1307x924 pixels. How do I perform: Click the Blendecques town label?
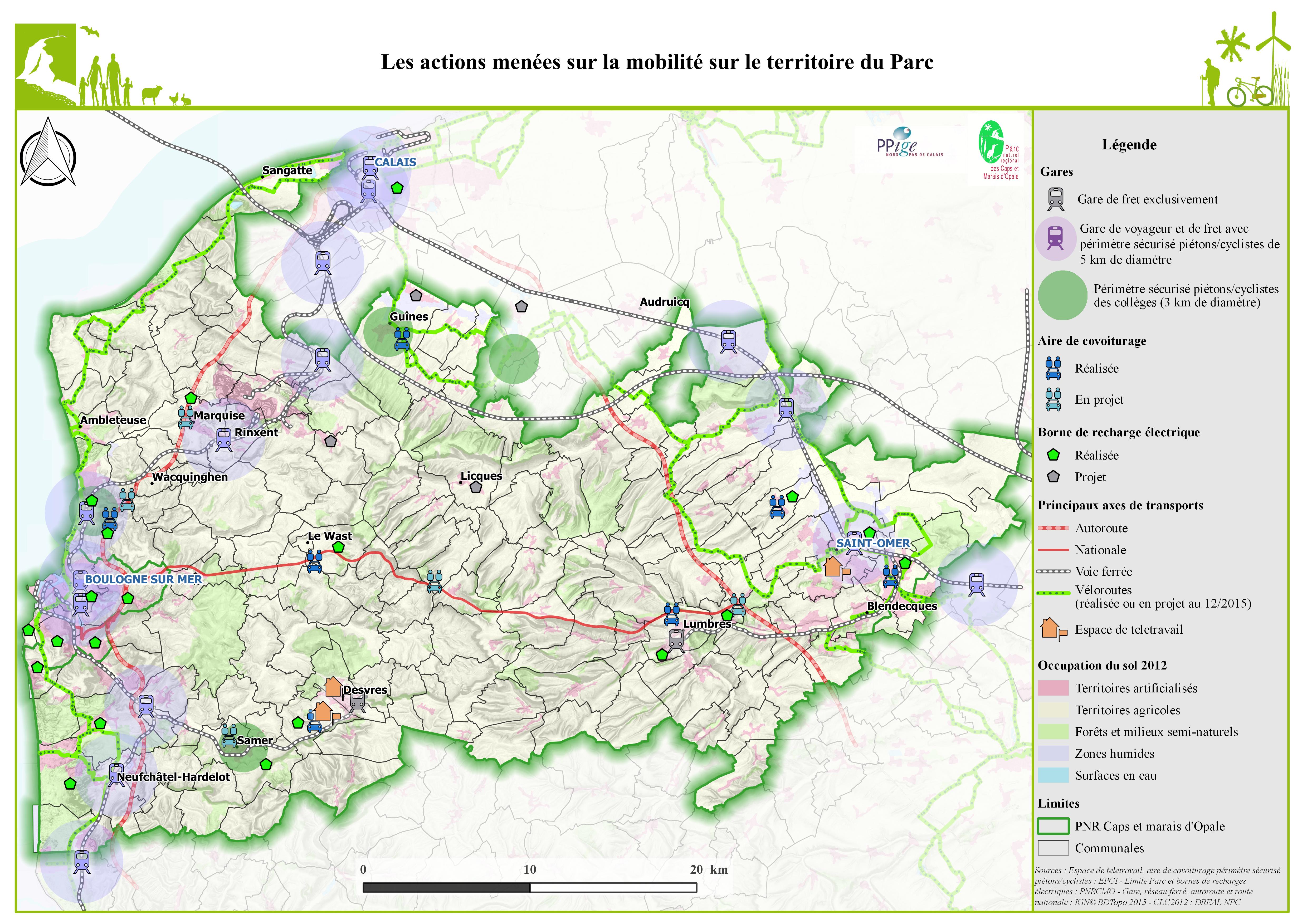click(x=902, y=606)
